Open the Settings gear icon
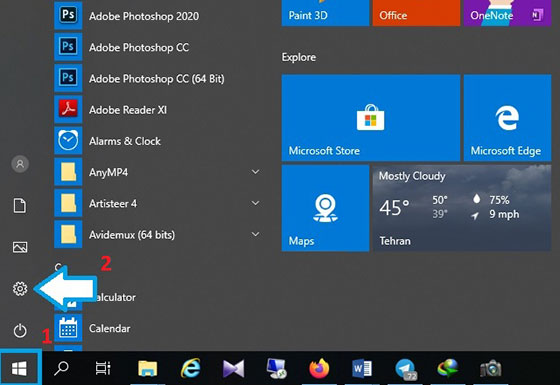 20,288
